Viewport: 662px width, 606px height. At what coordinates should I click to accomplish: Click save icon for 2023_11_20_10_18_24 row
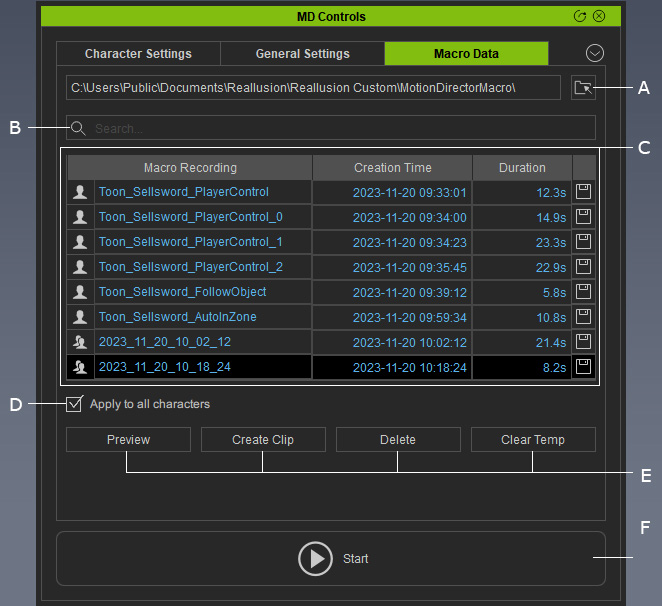point(583,367)
